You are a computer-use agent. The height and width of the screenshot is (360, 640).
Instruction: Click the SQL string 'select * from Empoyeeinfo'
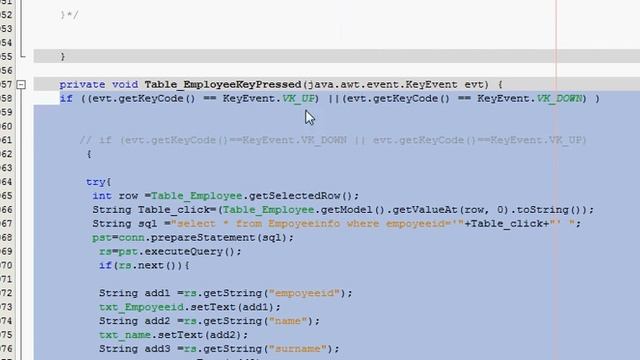256,224
